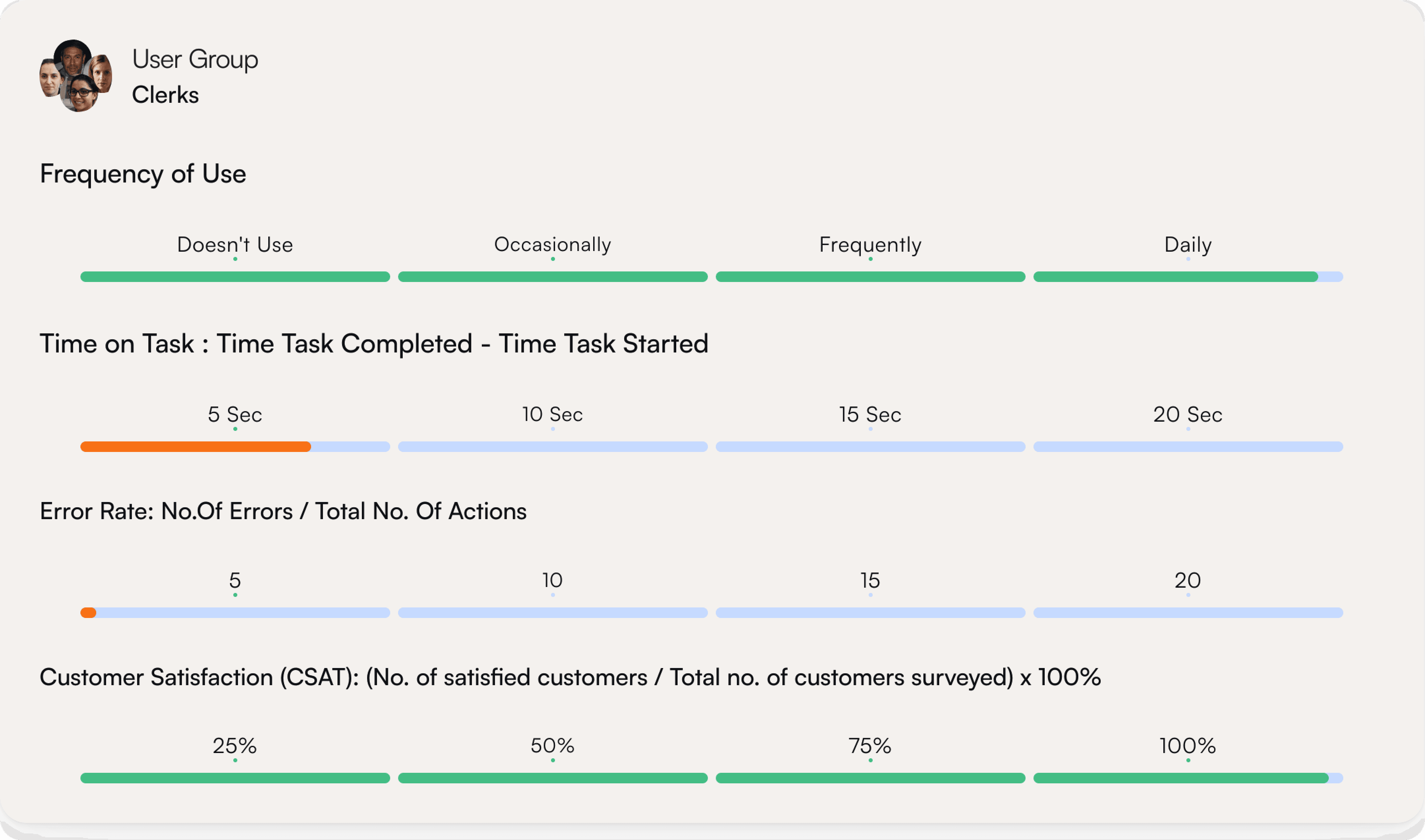The image size is (1425, 840).
Task: Click the orange 5 Sec time bar
Action: 195,447
